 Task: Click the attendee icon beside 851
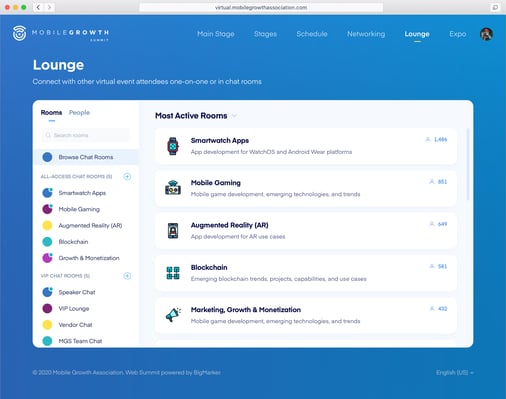click(x=432, y=182)
